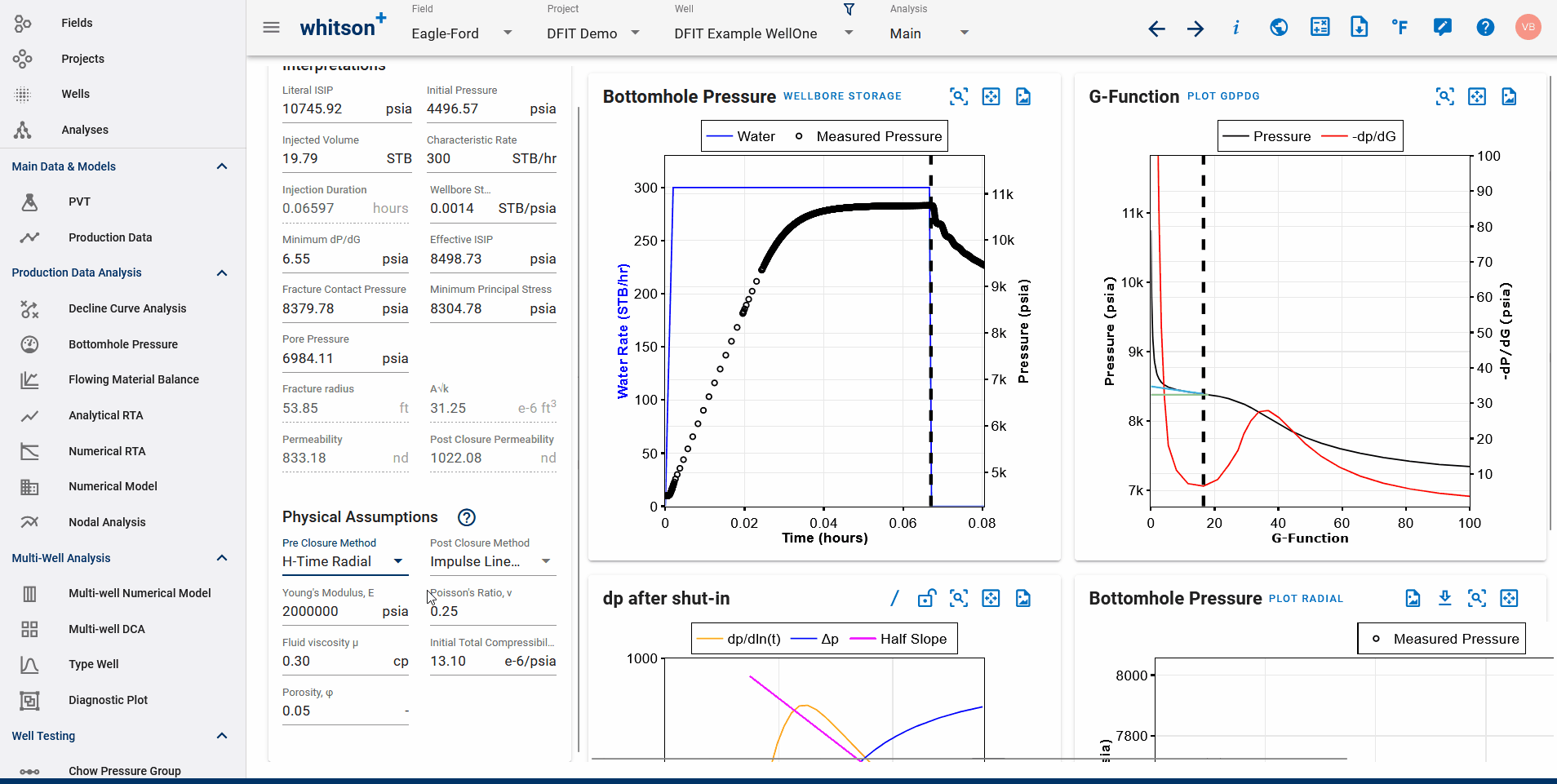Click the draw line icon on dp after shut-in
Viewport: 1557px width, 784px height.
(x=894, y=599)
